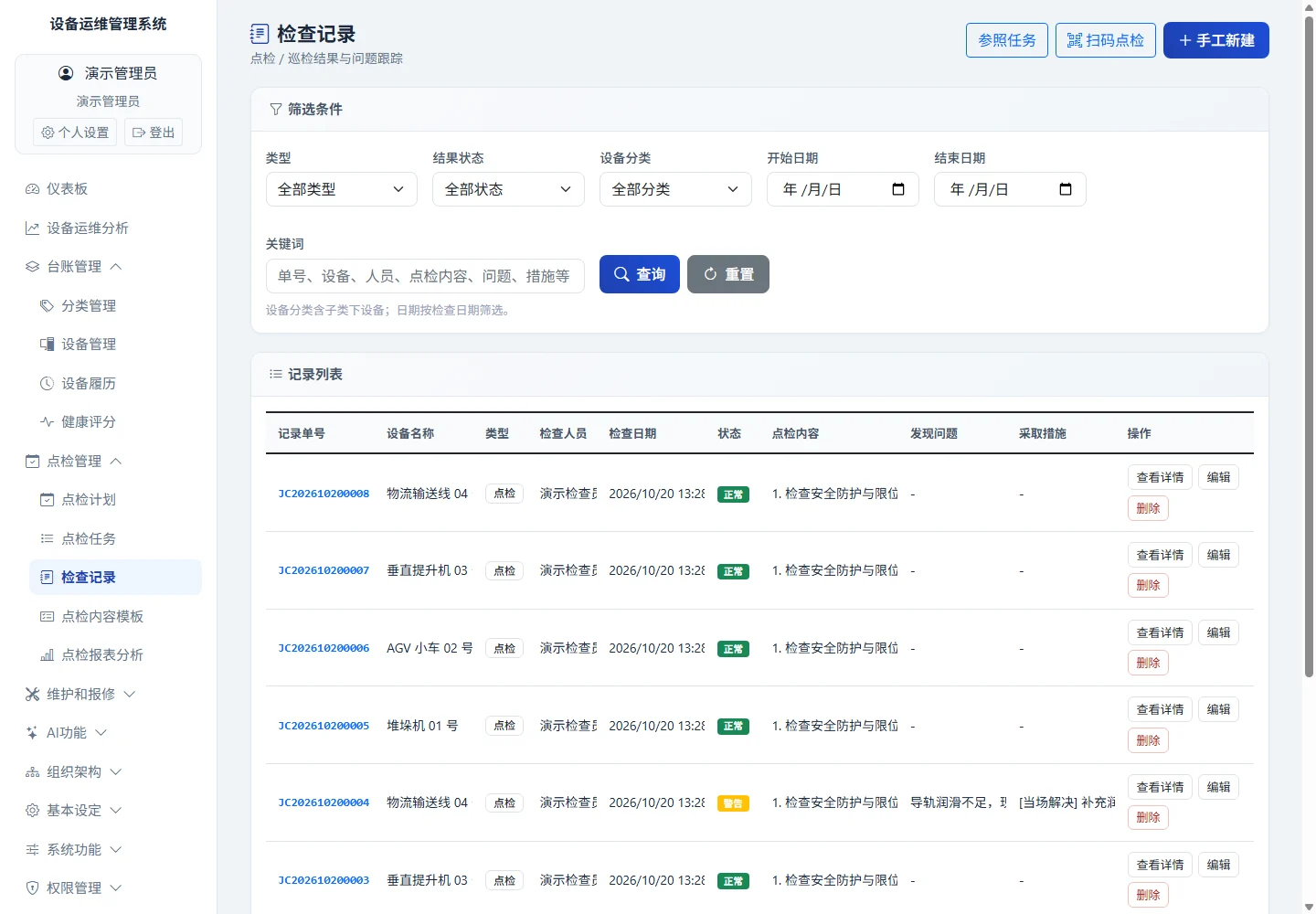Open 点检计划 sidebar entry

pos(115,500)
